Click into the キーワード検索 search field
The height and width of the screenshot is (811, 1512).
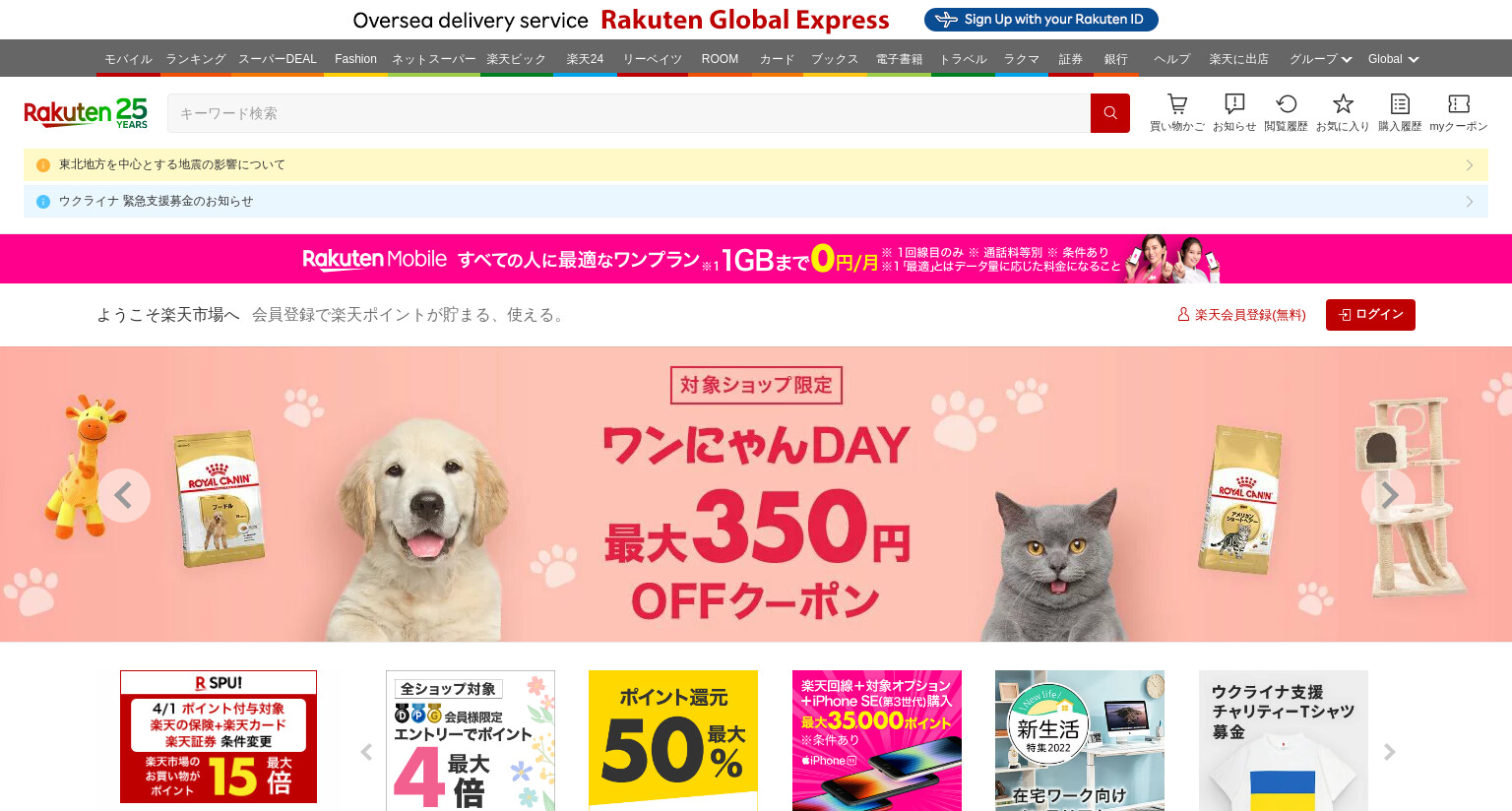[x=629, y=113]
